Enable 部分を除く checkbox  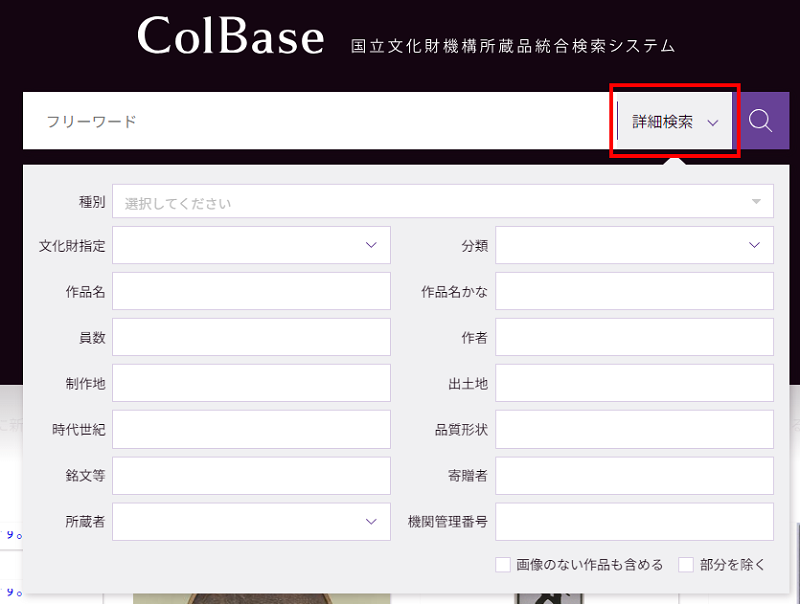tap(686, 565)
